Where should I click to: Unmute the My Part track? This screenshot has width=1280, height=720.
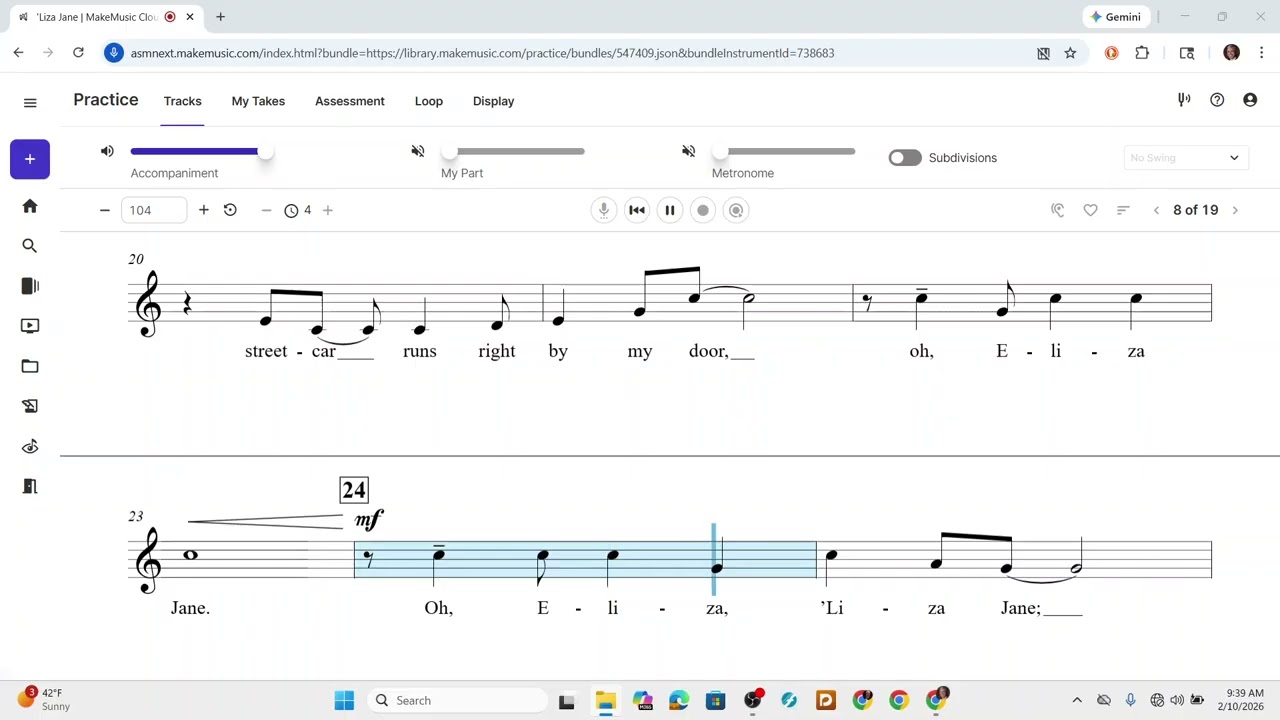coord(418,151)
